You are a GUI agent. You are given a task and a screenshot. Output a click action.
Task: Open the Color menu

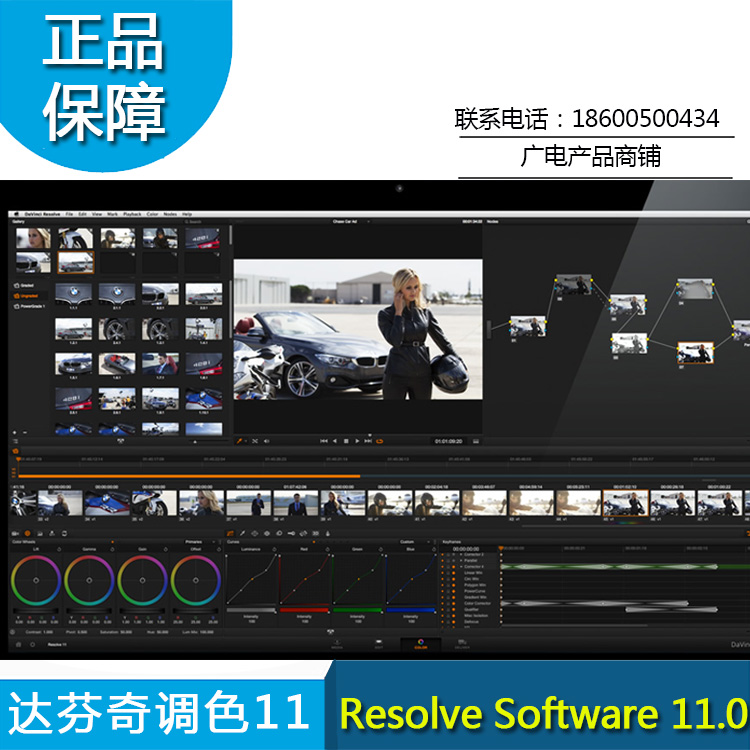tap(152, 214)
